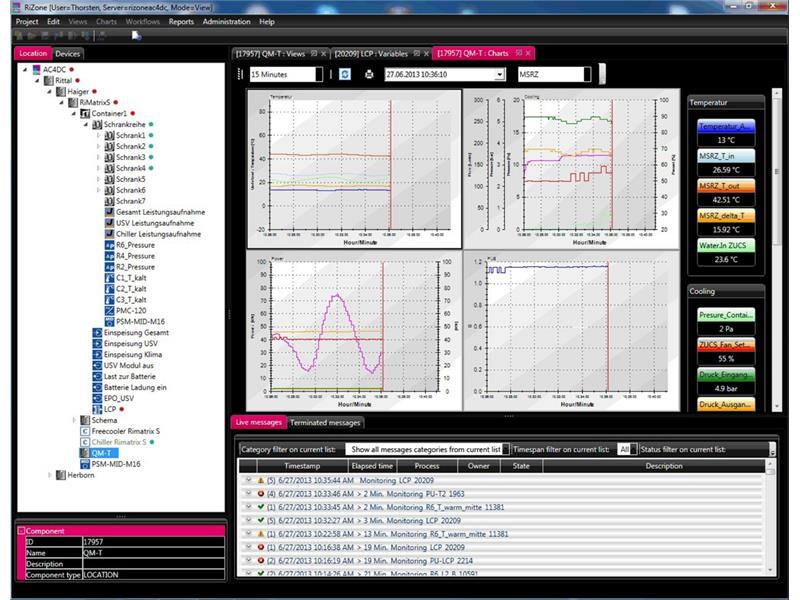Toggle the MSRZ_T_in series legend

click(x=726, y=157)
